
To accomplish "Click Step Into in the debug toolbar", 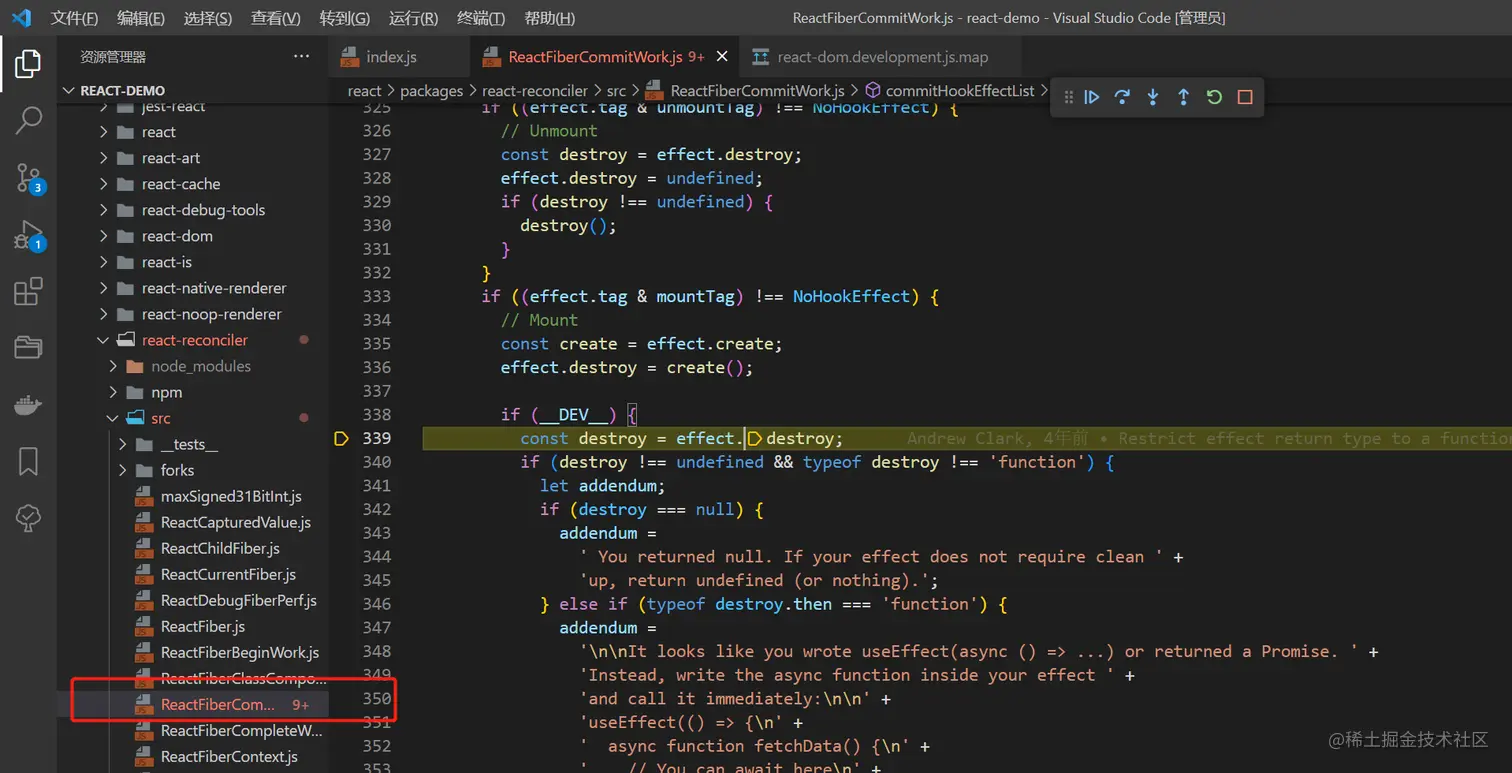I will (1153, 97).
